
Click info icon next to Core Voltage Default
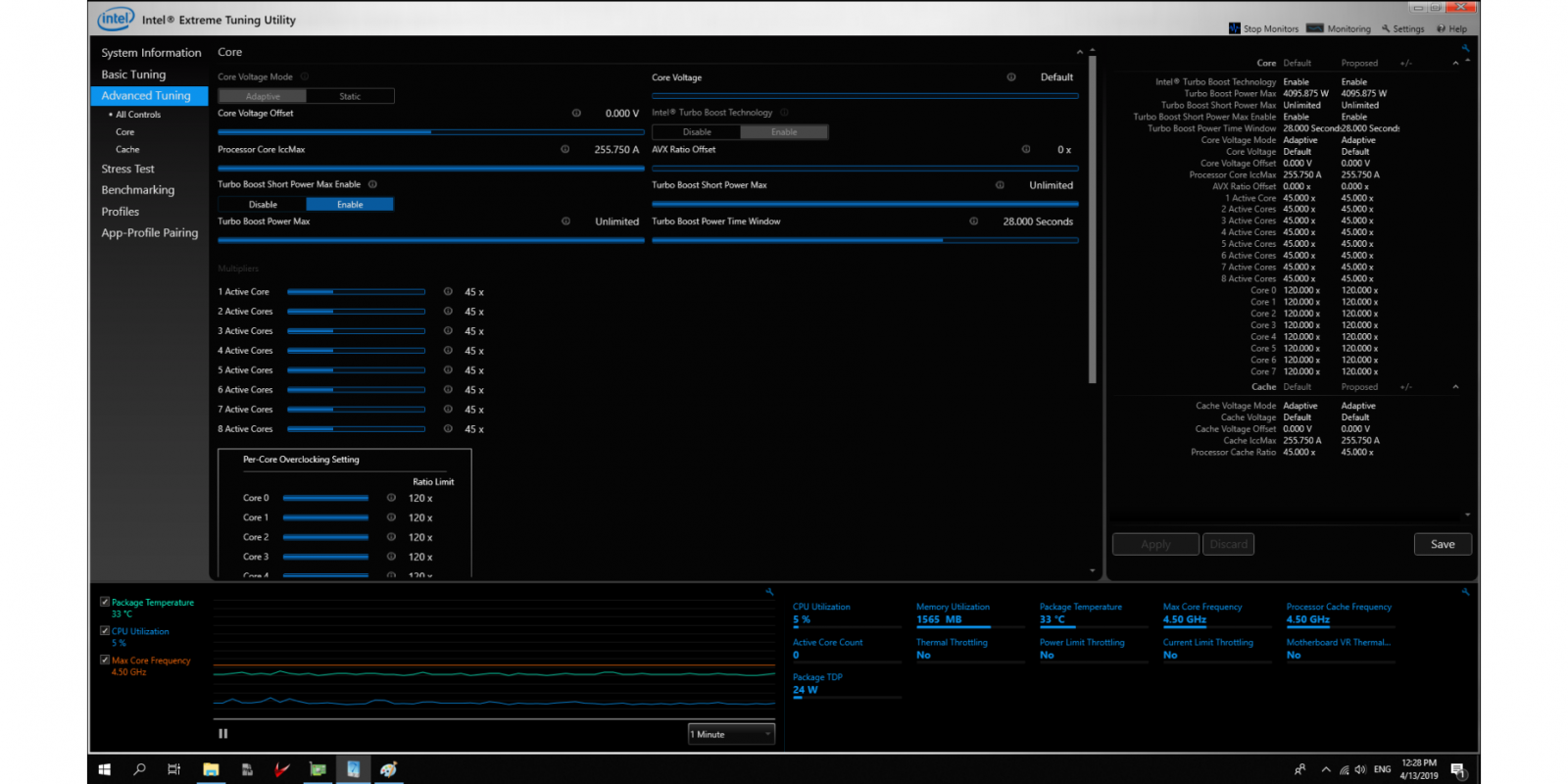click(1011, 76)
